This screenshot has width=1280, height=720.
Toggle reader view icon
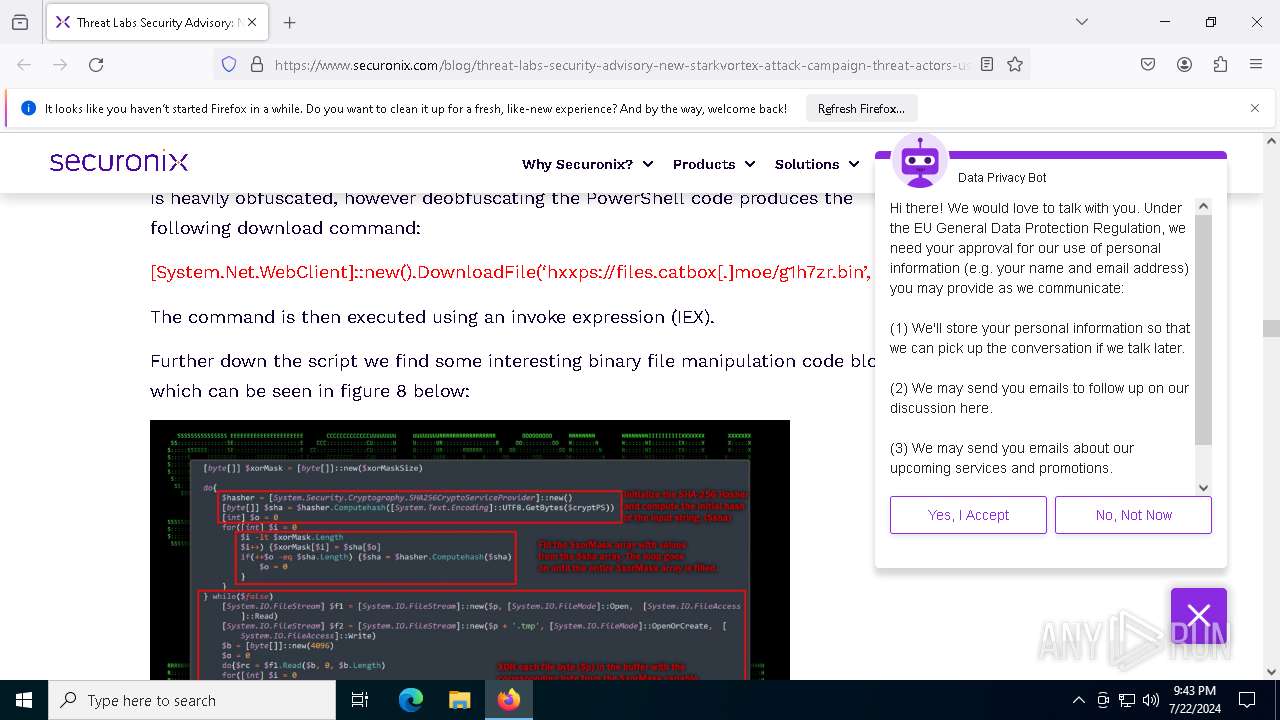(x=987, y=64)
